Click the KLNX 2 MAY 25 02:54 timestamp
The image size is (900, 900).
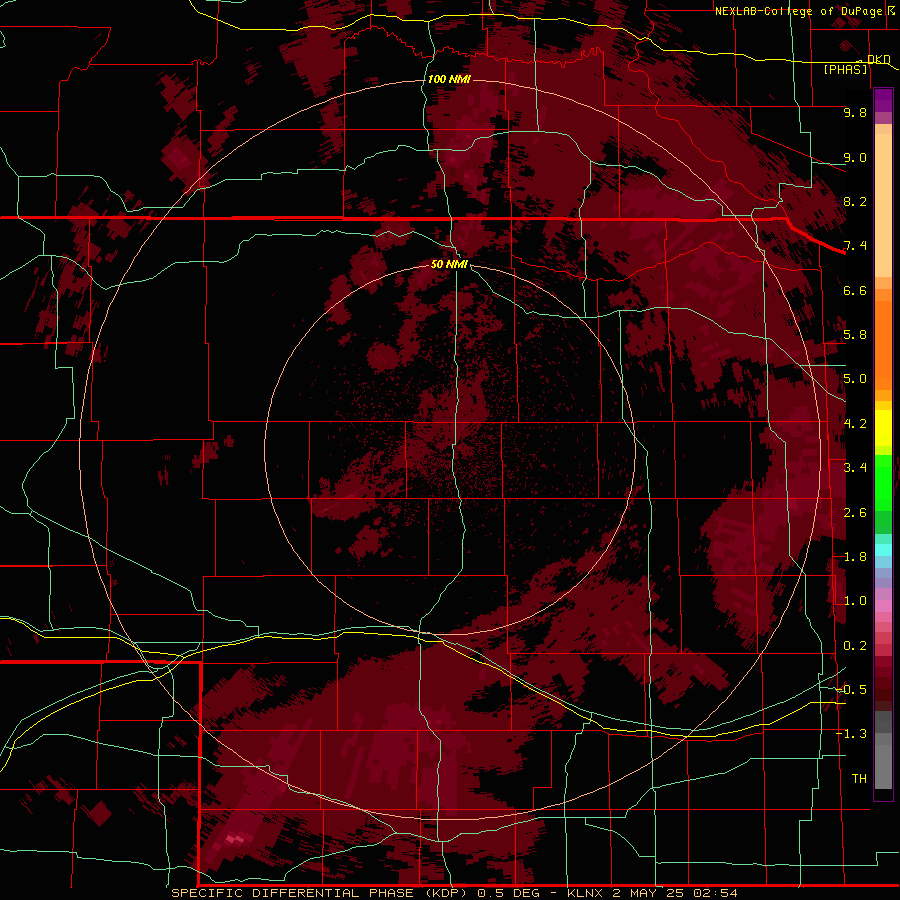pos(653,893)
